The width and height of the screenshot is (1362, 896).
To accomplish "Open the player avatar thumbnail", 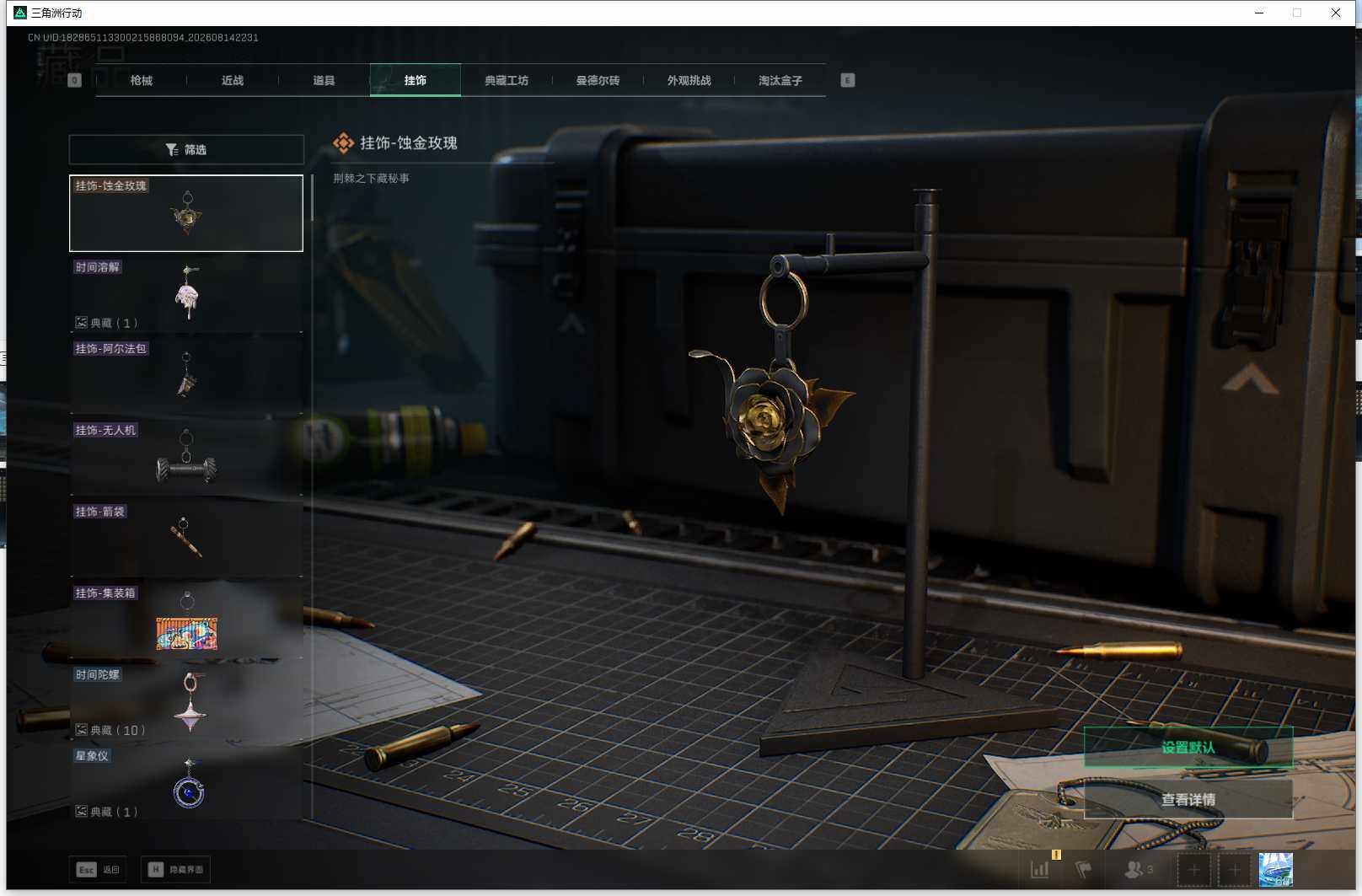I will 1275,869.
